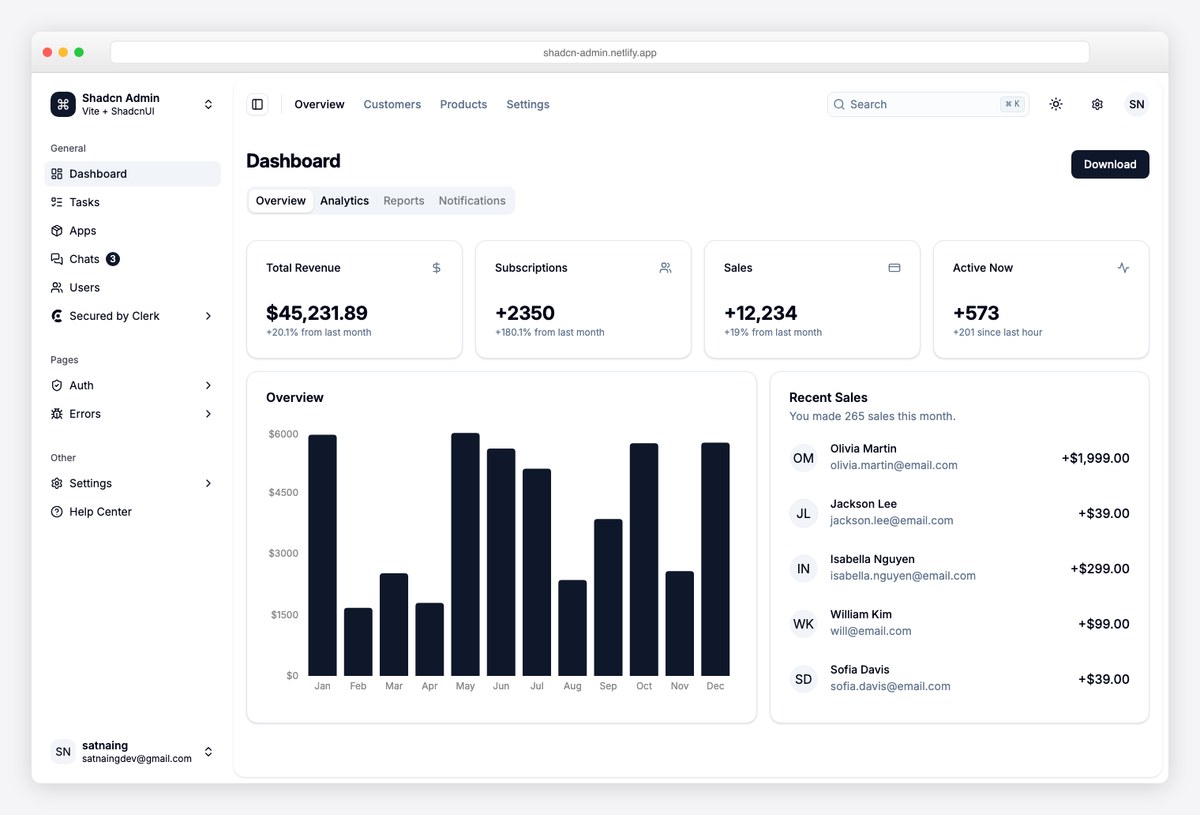Viewport: 1200px width, 815px height.
Task: Click the sidebar Settings gear icon
Action: [x=57, y=483]
